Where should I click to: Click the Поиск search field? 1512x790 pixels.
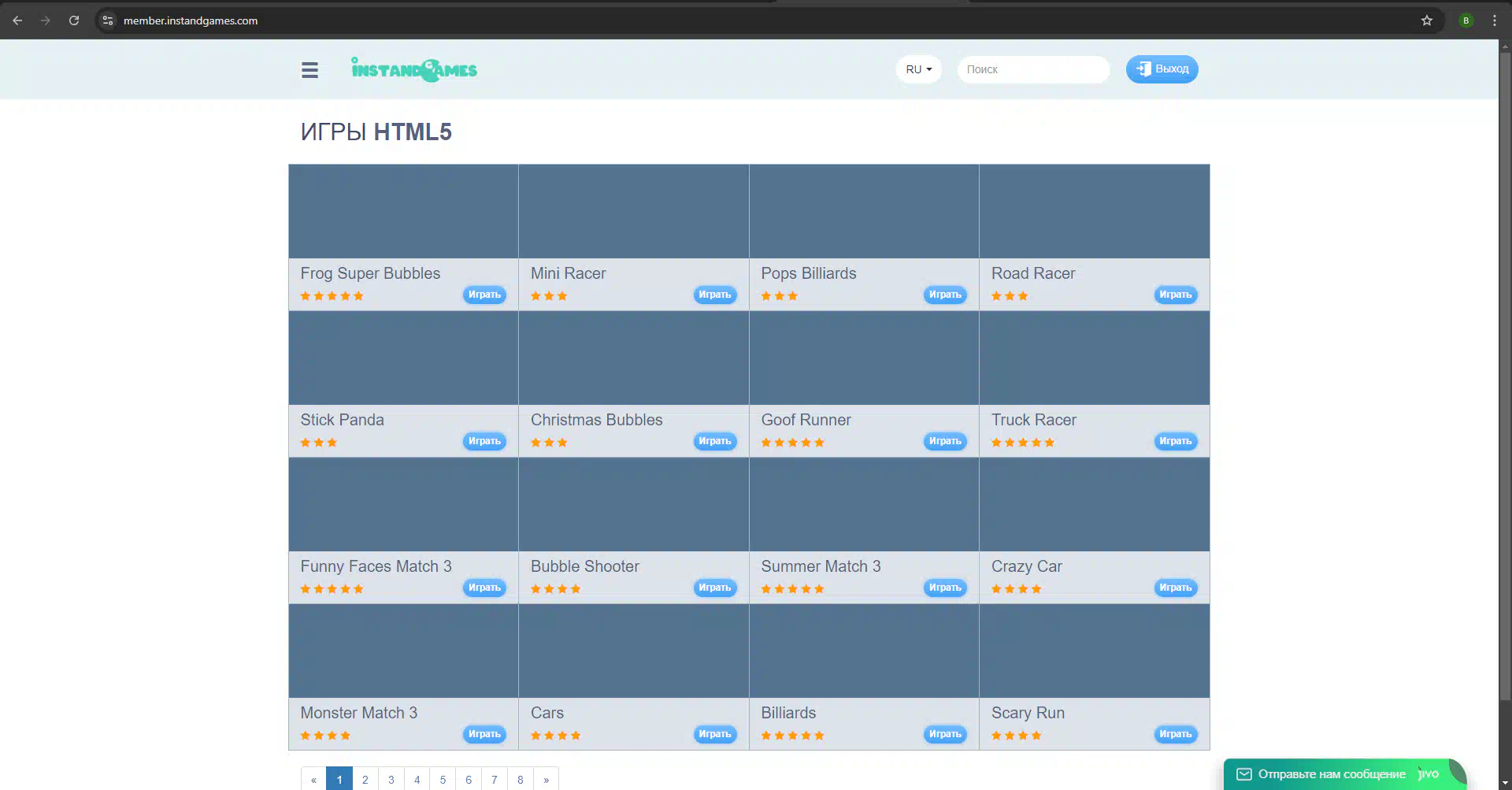(x=1033, y=69)
